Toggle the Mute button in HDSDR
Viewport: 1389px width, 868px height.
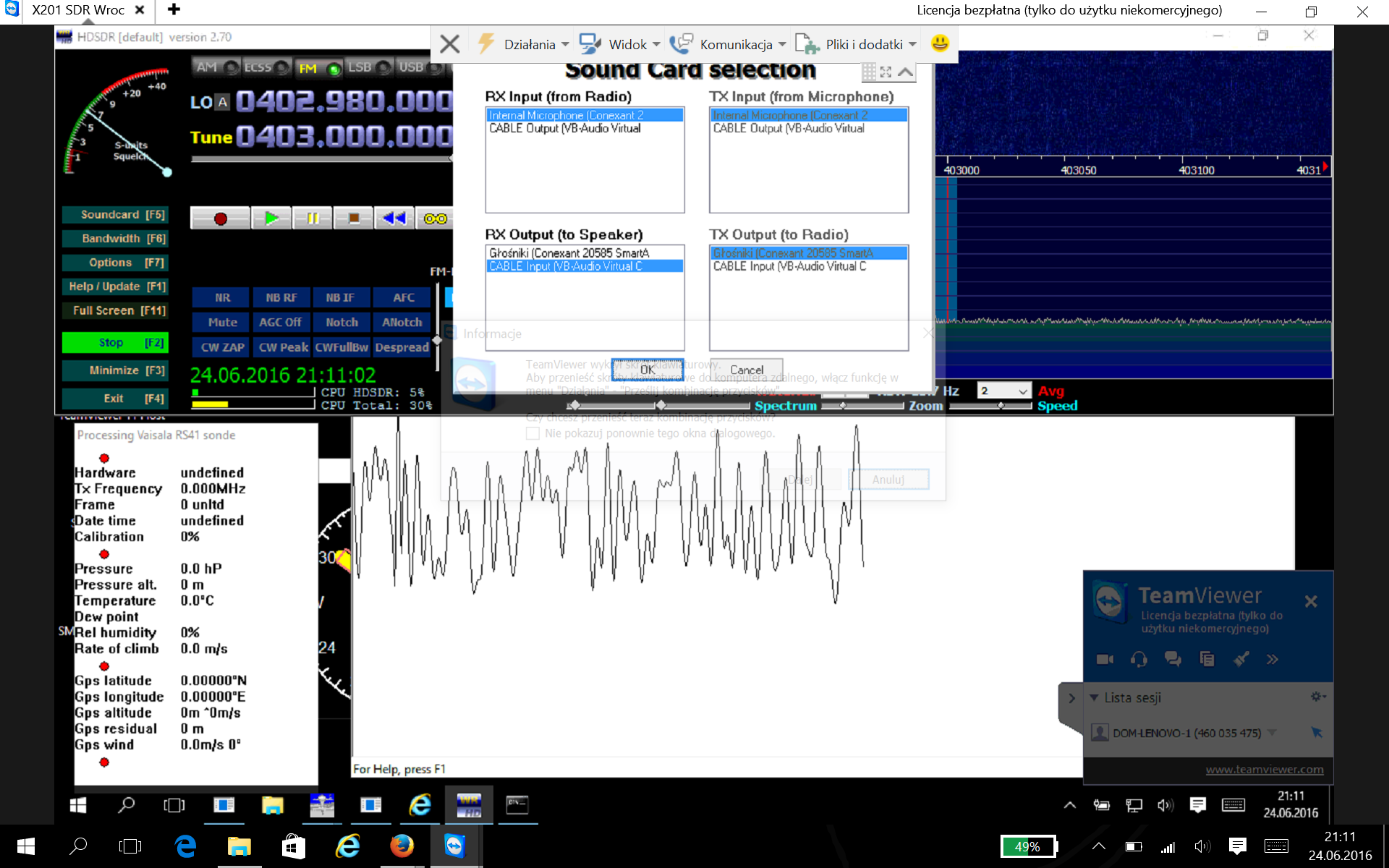tap(221, 322)
